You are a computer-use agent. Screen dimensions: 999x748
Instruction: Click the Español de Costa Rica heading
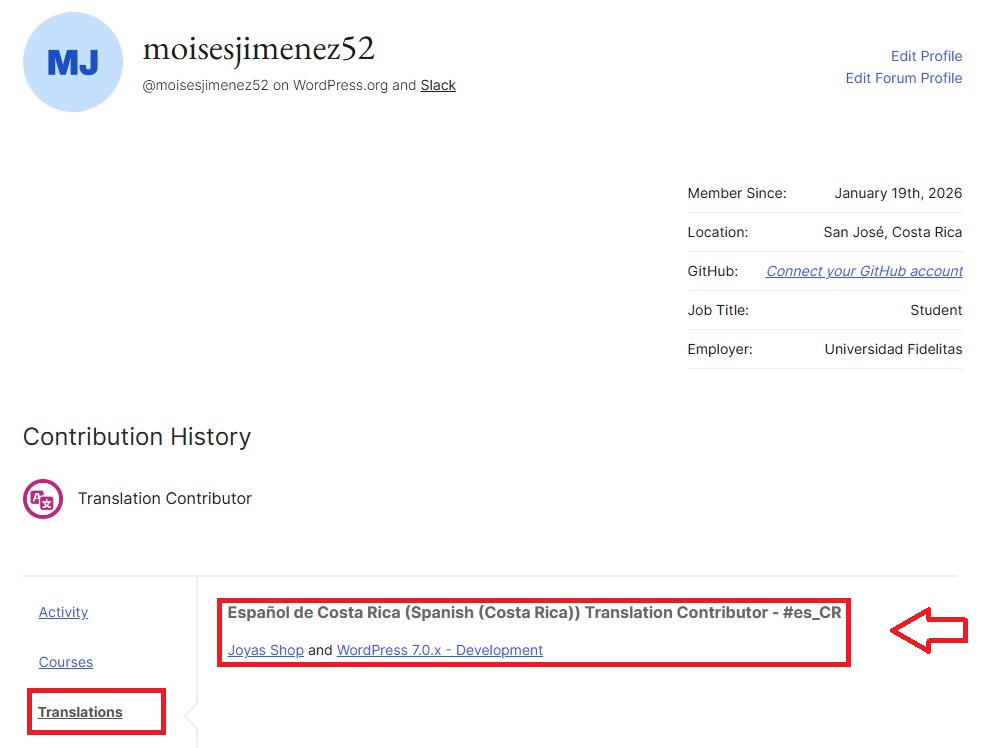[534, 612]
